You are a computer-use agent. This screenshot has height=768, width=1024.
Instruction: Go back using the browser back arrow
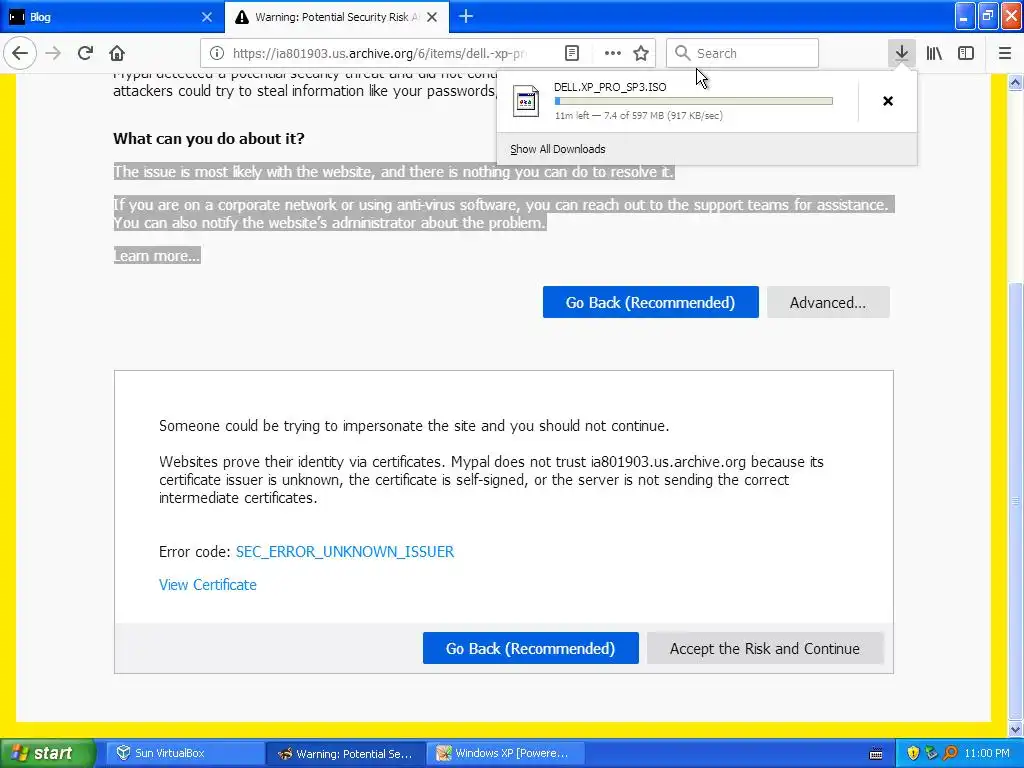[20, 53]
